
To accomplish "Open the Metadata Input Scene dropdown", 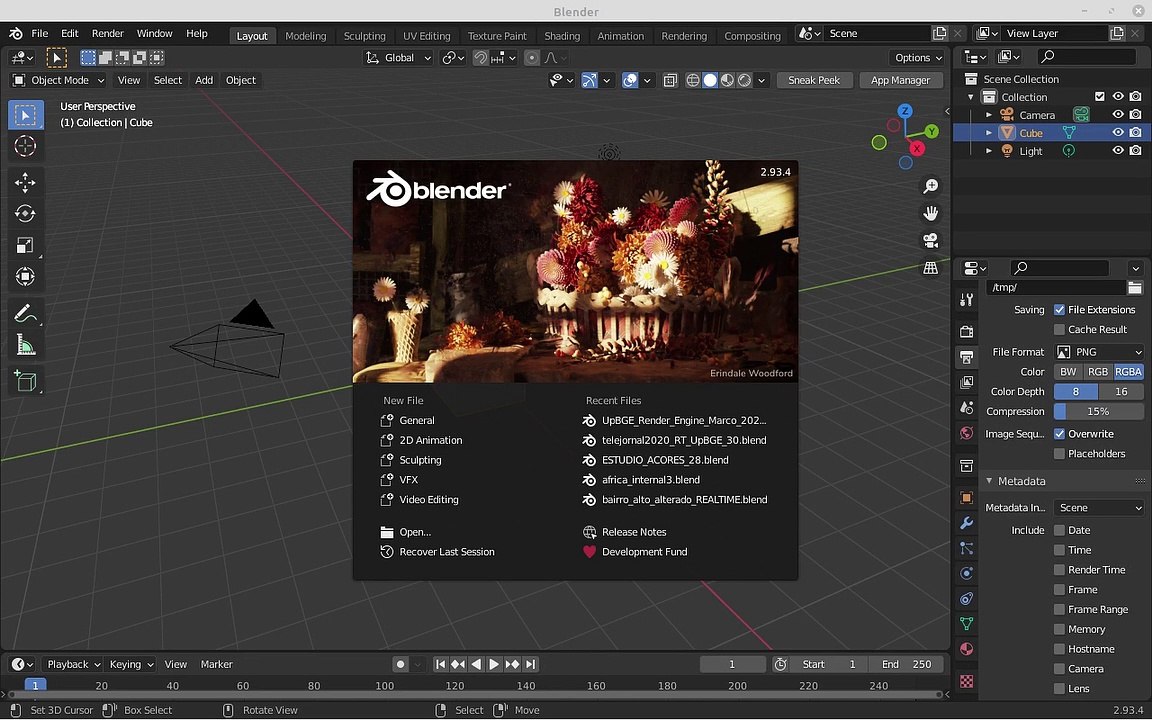I will (x=1099, y=508).
